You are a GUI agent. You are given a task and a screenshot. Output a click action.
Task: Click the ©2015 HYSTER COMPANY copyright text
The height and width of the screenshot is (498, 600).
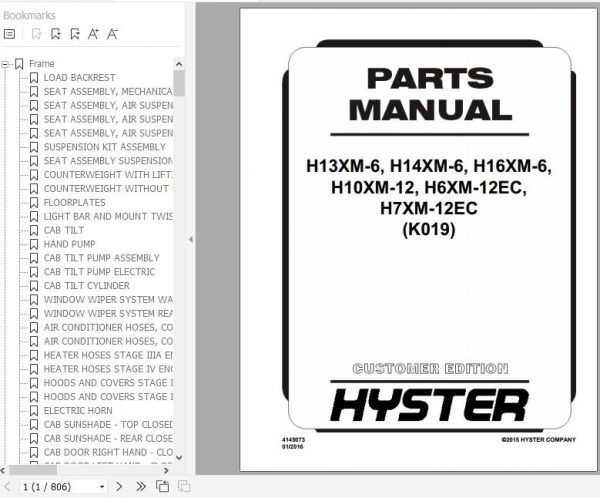(x=538, y=440)
